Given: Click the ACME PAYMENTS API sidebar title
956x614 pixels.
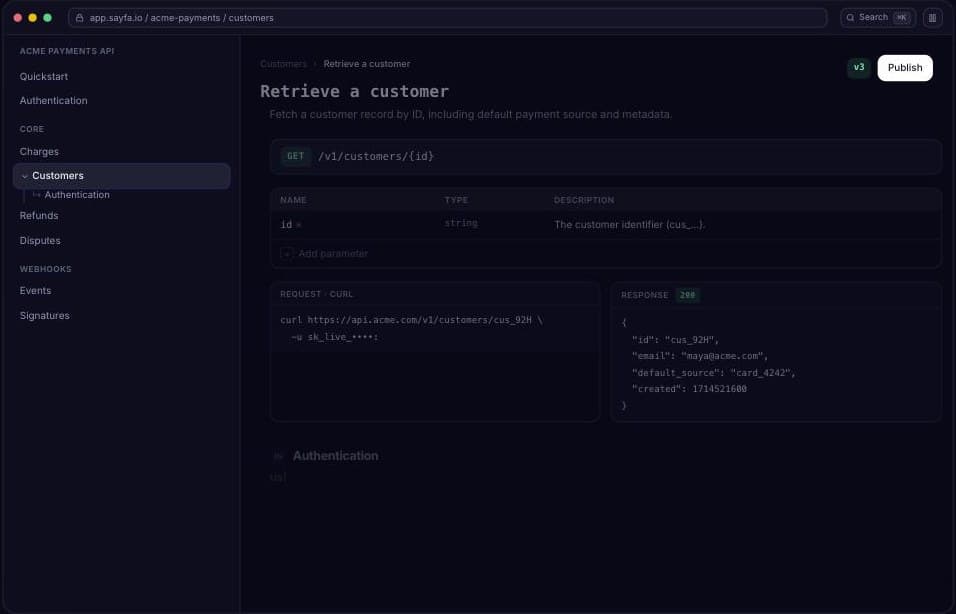Looking at the screenshot, I should pyautogui.click(x=67, y=51).
